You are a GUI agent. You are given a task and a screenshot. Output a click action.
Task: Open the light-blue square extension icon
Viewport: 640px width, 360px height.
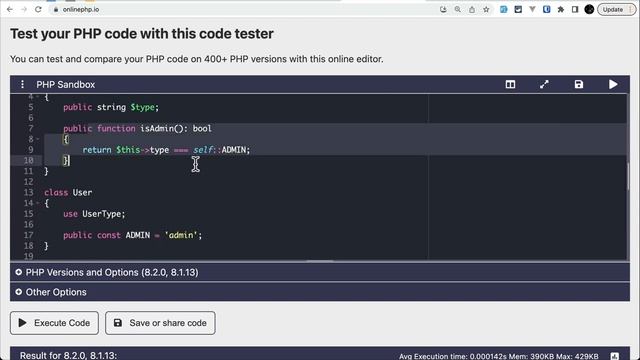point(504,9)
